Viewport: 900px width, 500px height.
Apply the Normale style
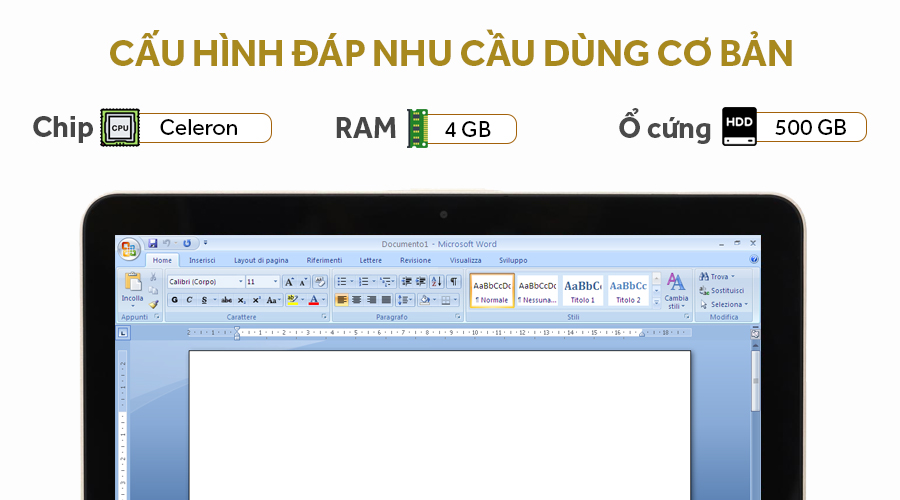tap(492, 290)
